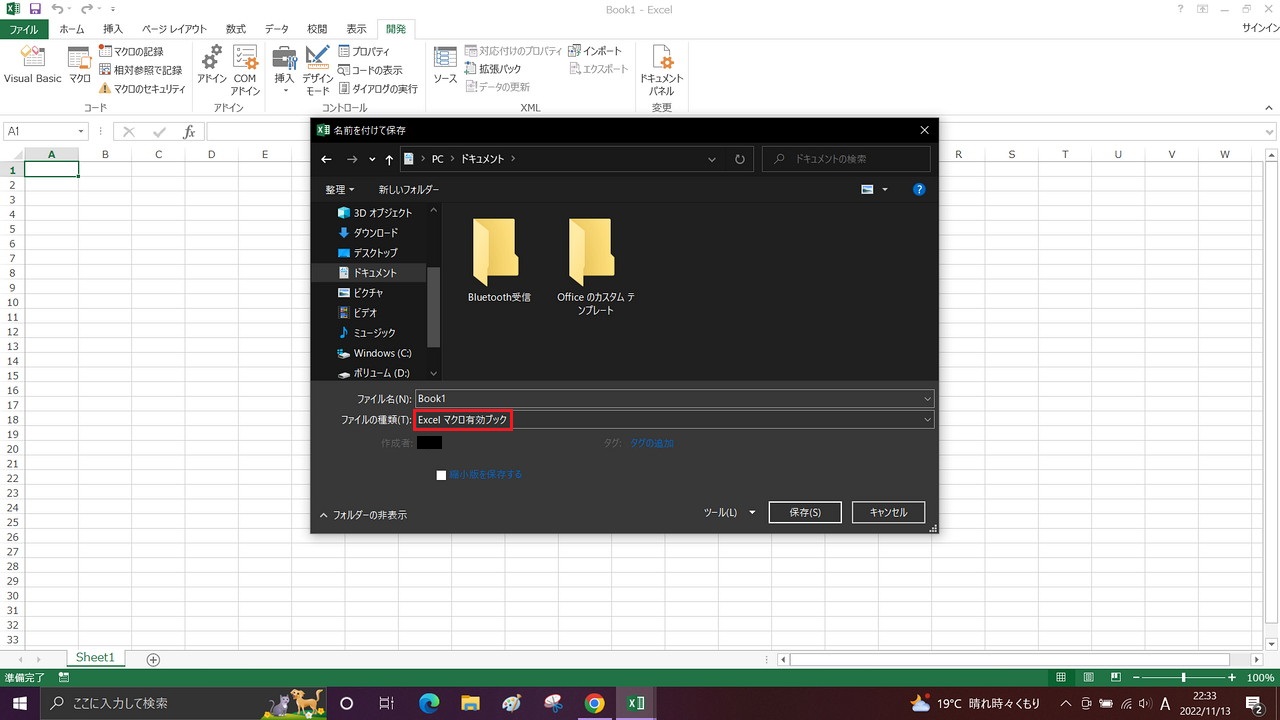
Task: Open Windows Start menu
Action: click(18, 703)
